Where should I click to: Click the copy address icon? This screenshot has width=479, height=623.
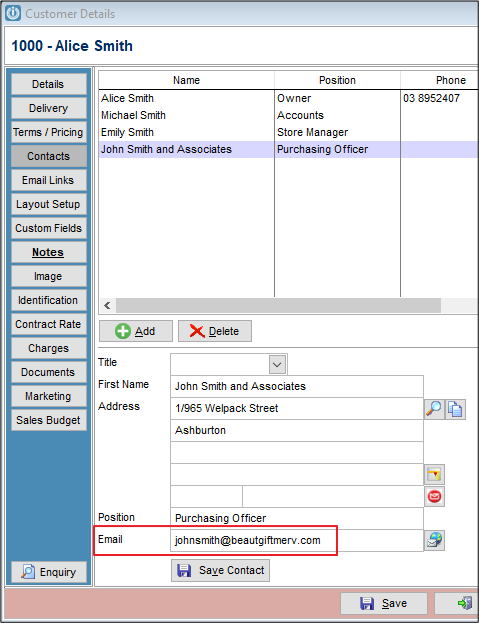[455, 409]
